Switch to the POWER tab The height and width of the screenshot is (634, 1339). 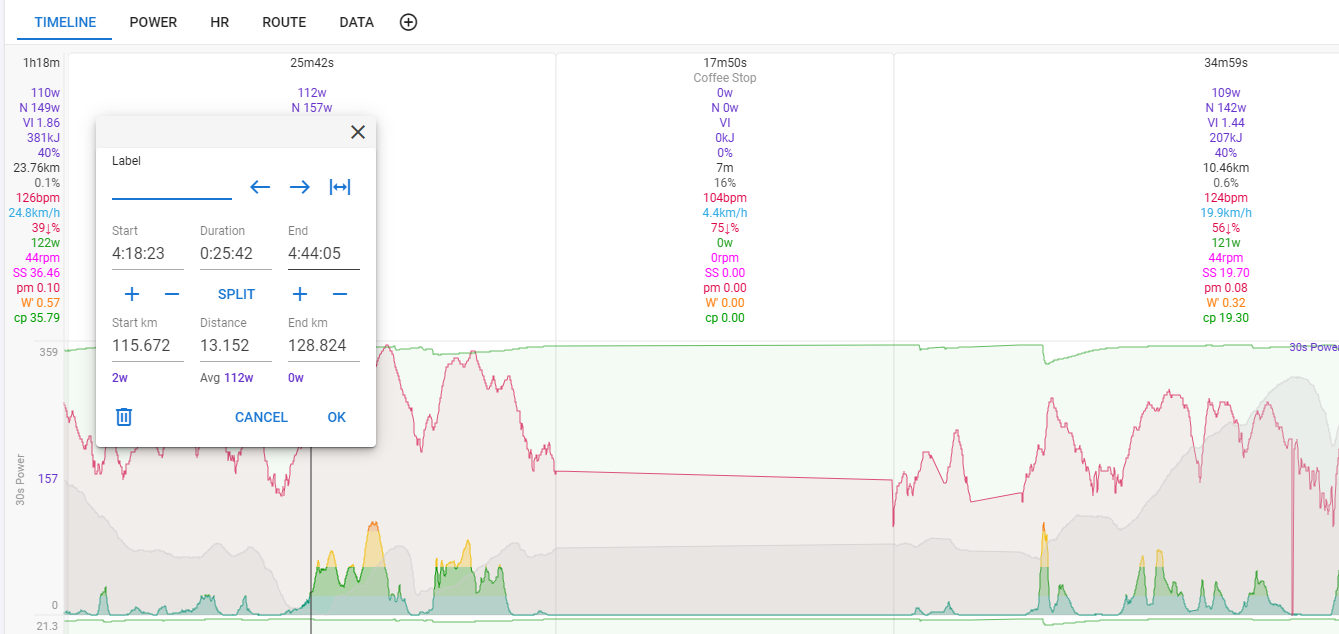coord(153,22)
